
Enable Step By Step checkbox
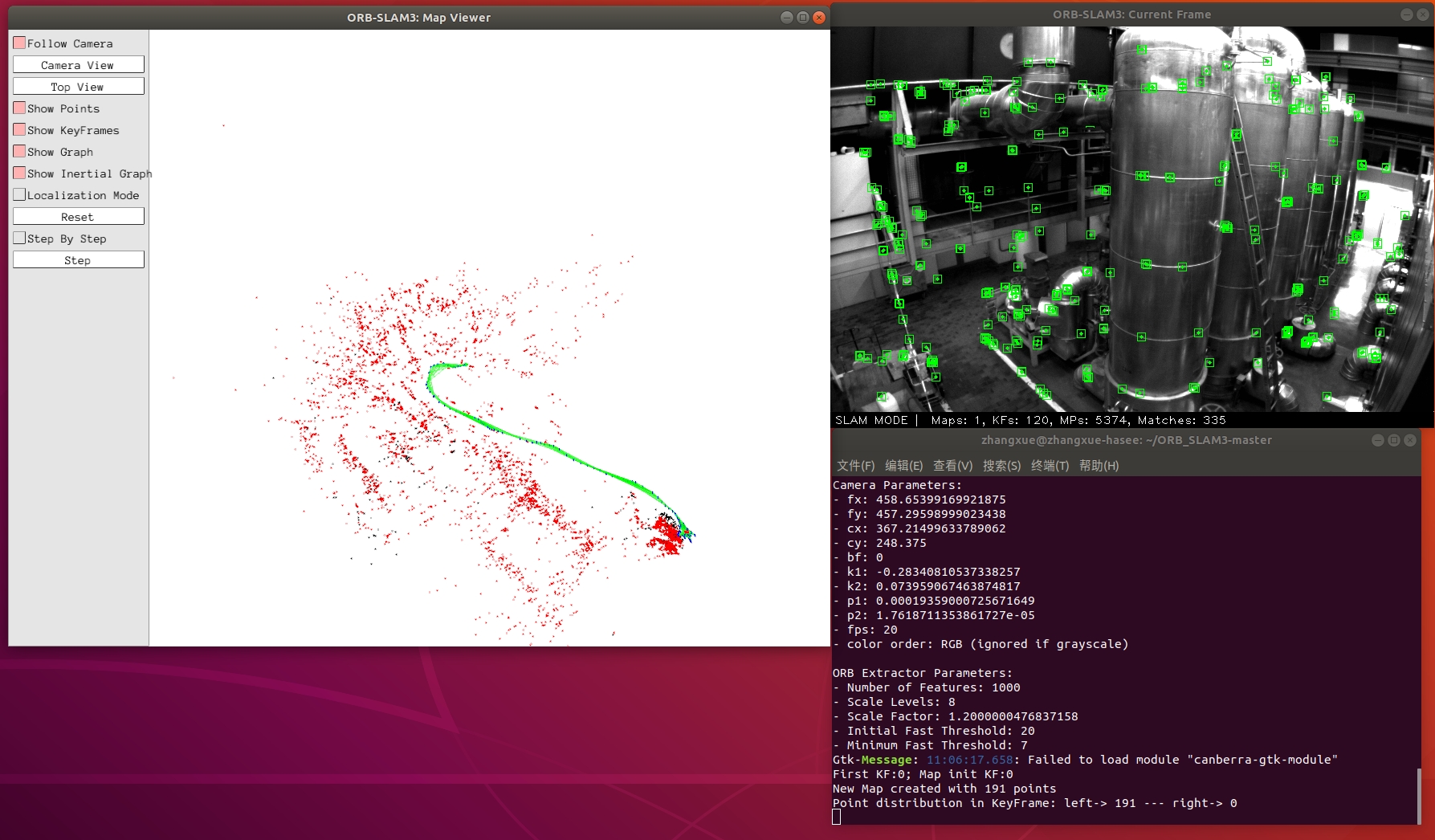point(19,238)
